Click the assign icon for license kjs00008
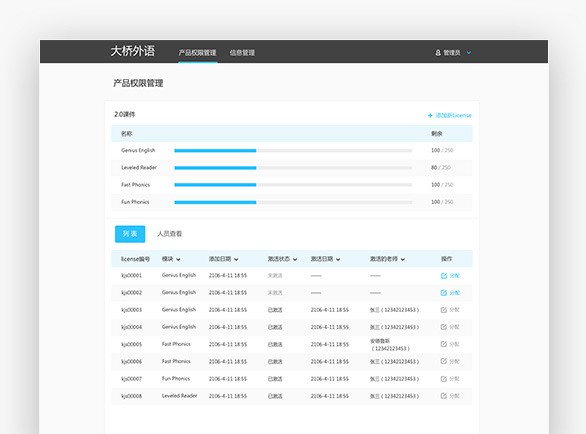586x434 pixels. (444, 396)
